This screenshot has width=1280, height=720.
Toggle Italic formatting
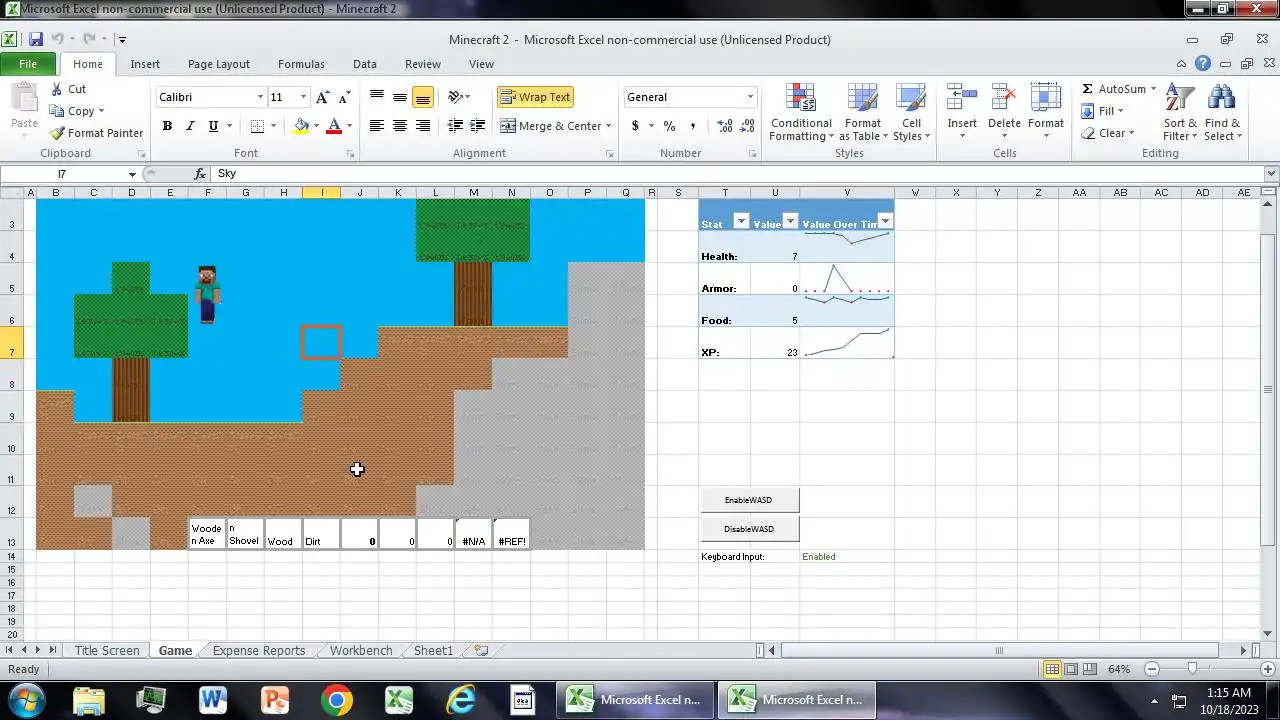[190, 126]
